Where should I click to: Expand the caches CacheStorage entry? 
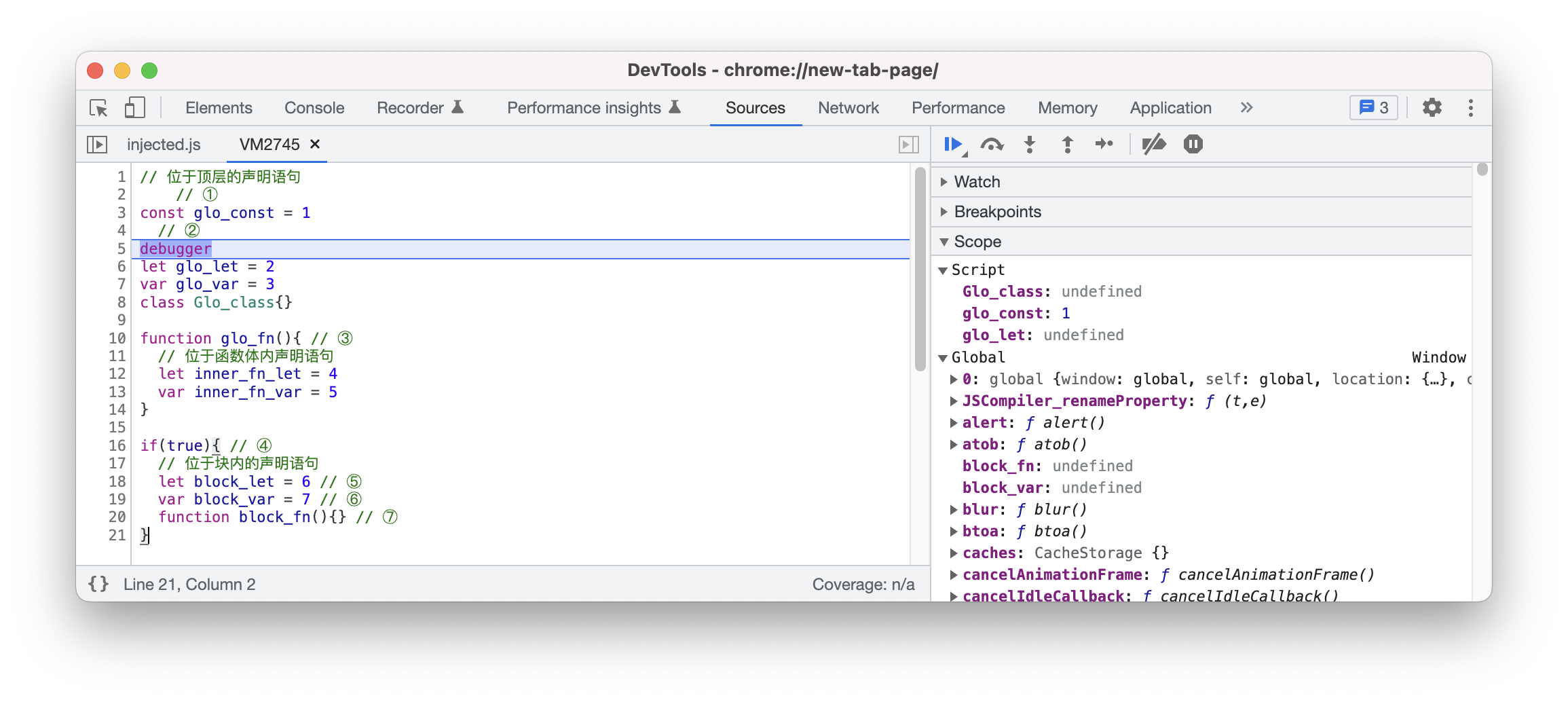954,553
